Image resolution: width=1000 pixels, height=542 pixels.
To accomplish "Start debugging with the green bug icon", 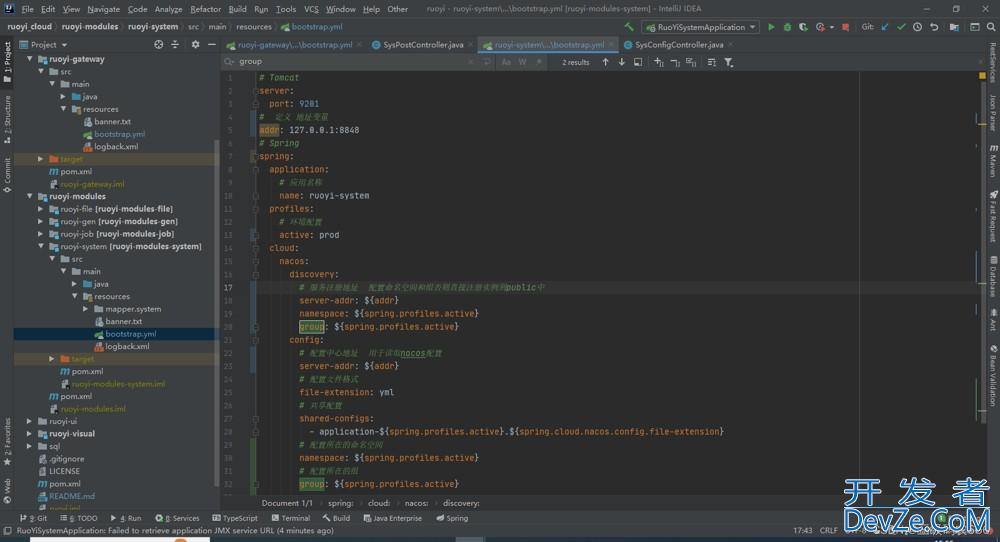I will tap(787, 27).
